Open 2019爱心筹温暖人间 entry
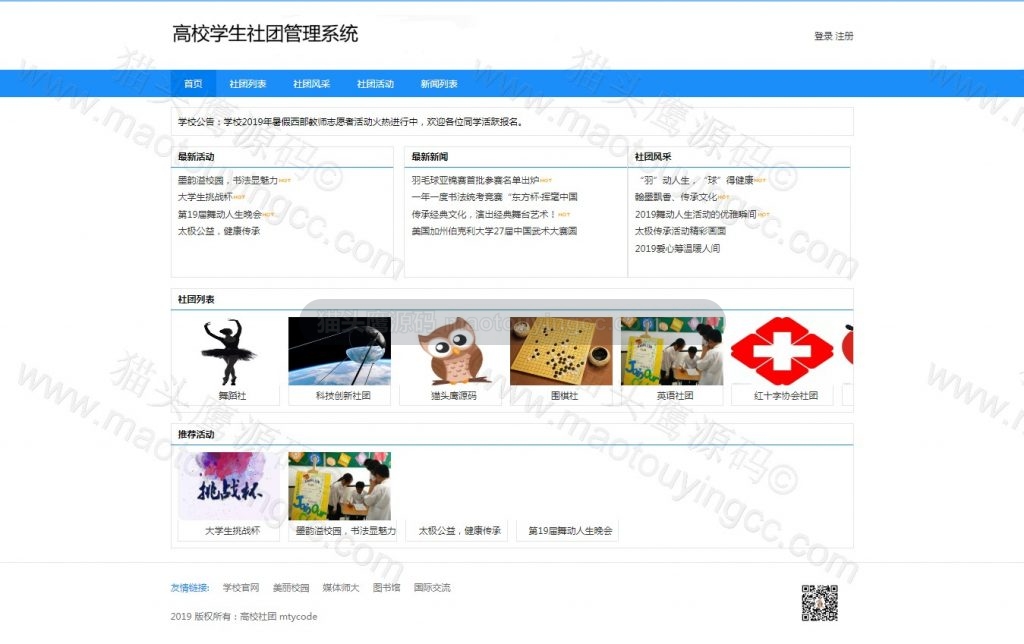Image resolution: width=1024 pixels, height=644 pixels. point(677,249)
